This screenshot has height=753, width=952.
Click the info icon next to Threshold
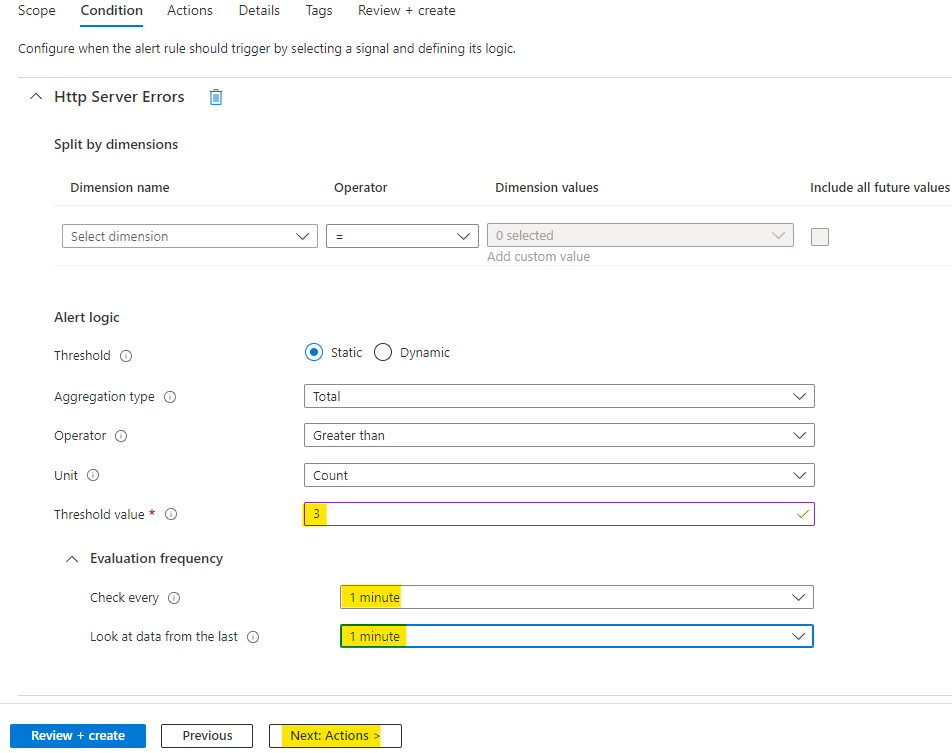point(126,356)
